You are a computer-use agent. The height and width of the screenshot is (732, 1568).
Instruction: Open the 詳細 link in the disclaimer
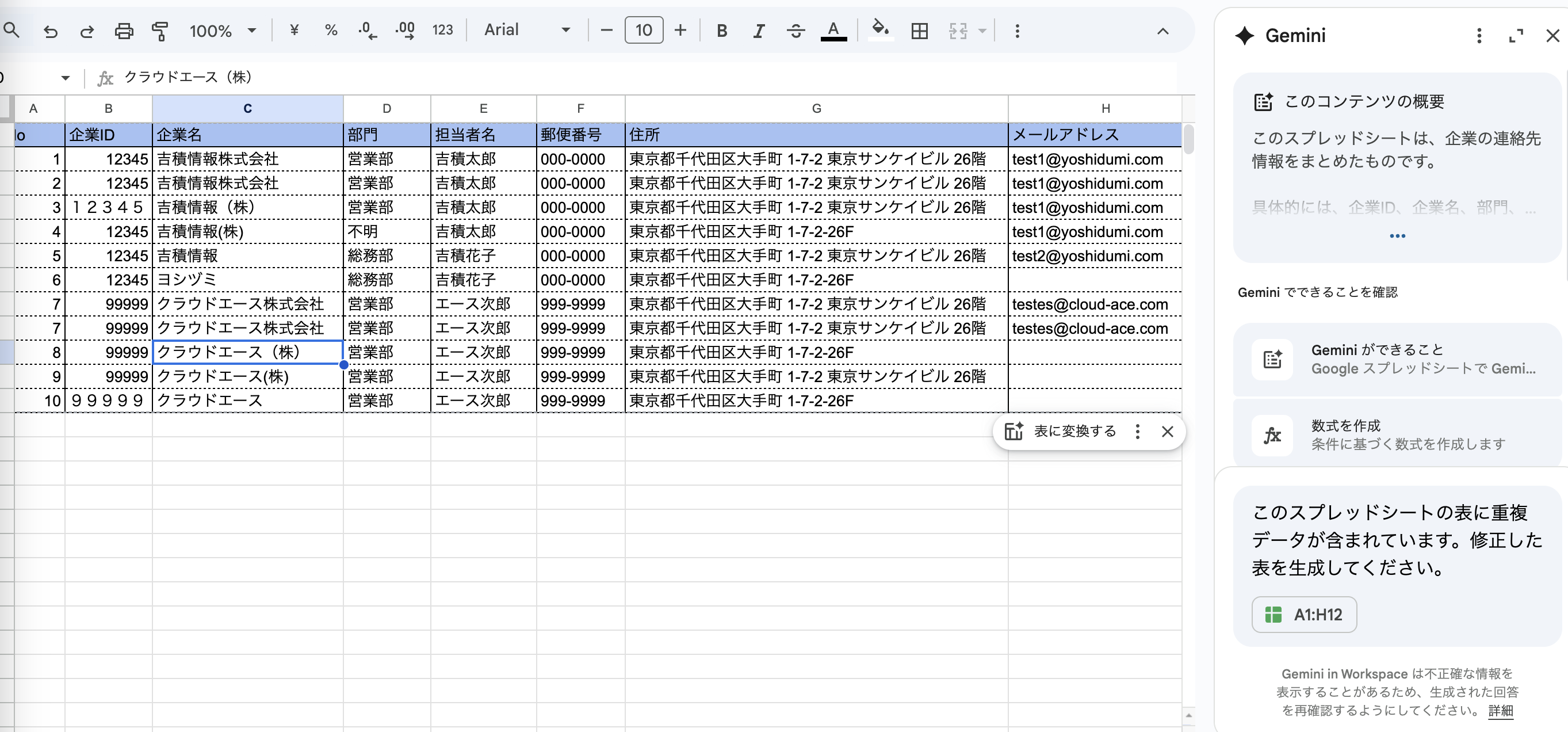coord(1501,710)
